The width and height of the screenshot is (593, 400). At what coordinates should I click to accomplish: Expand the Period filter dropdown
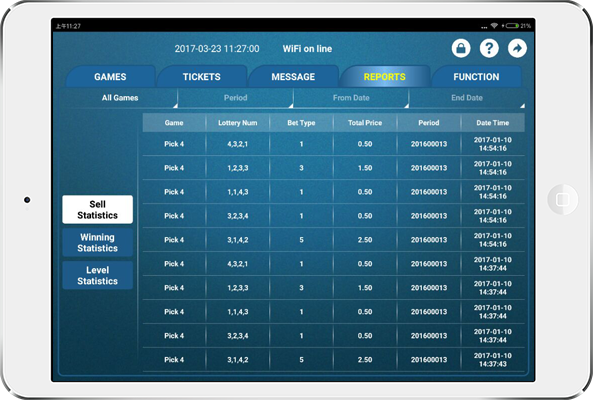point(236,98)
